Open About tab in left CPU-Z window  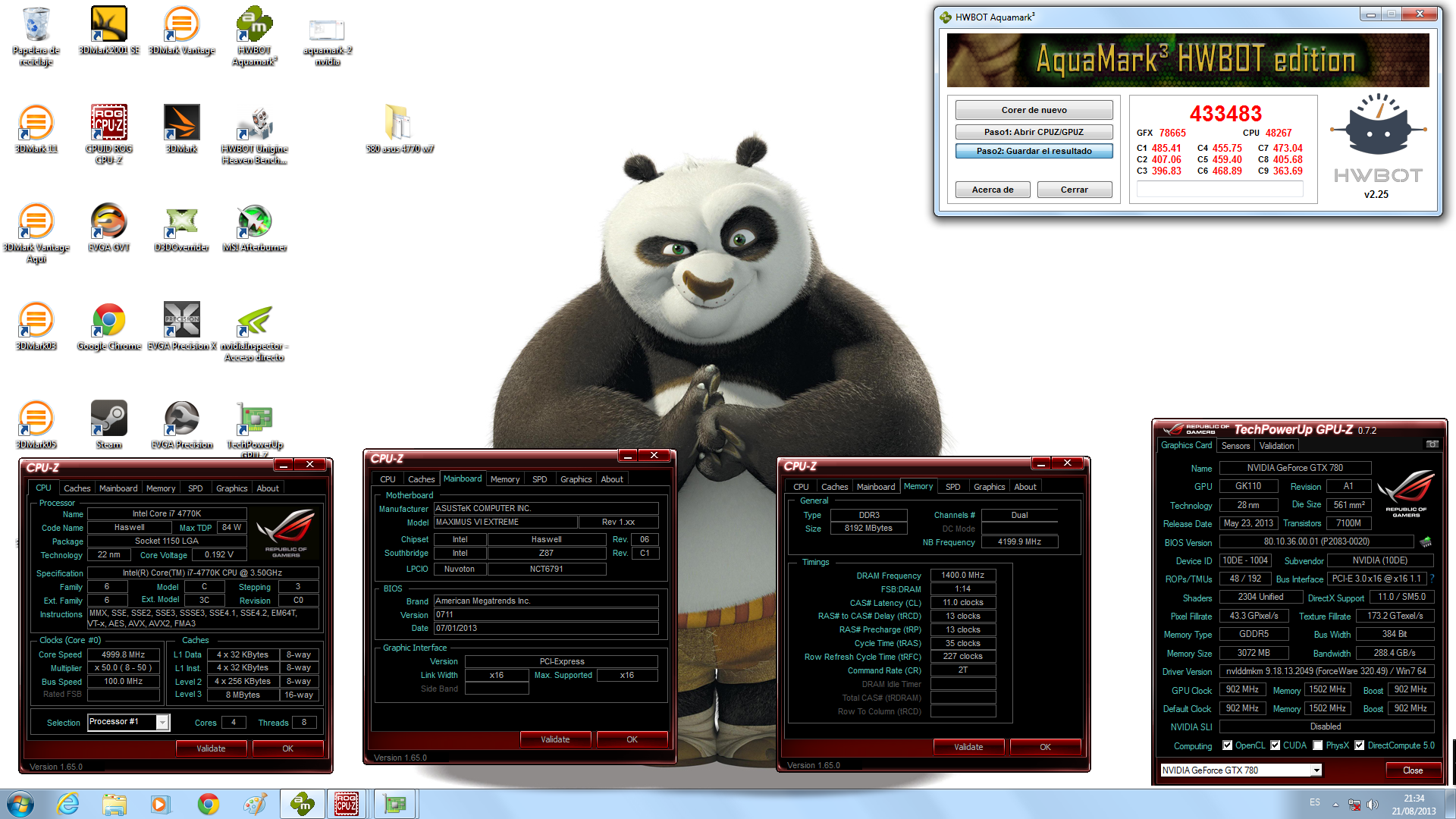(267, 488)
